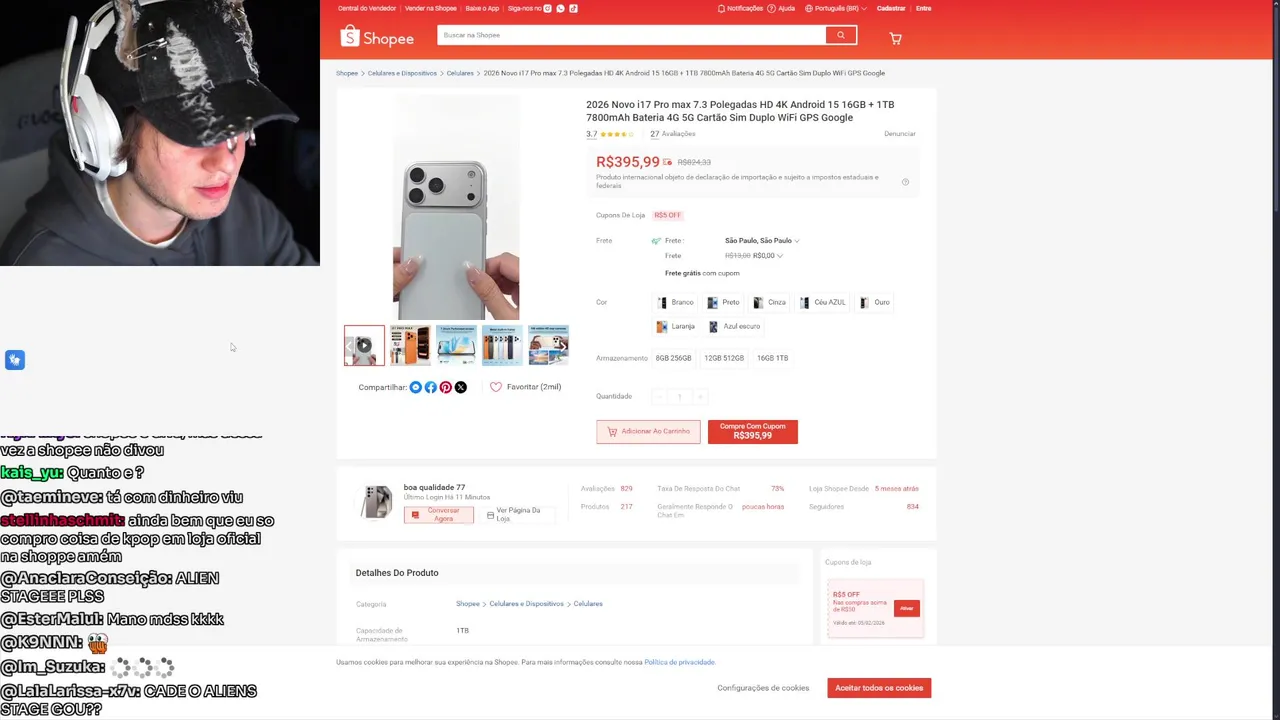Share product via Pinterest icon
The width and height of the screenshot is (1280, 720).
pos(446,387)
